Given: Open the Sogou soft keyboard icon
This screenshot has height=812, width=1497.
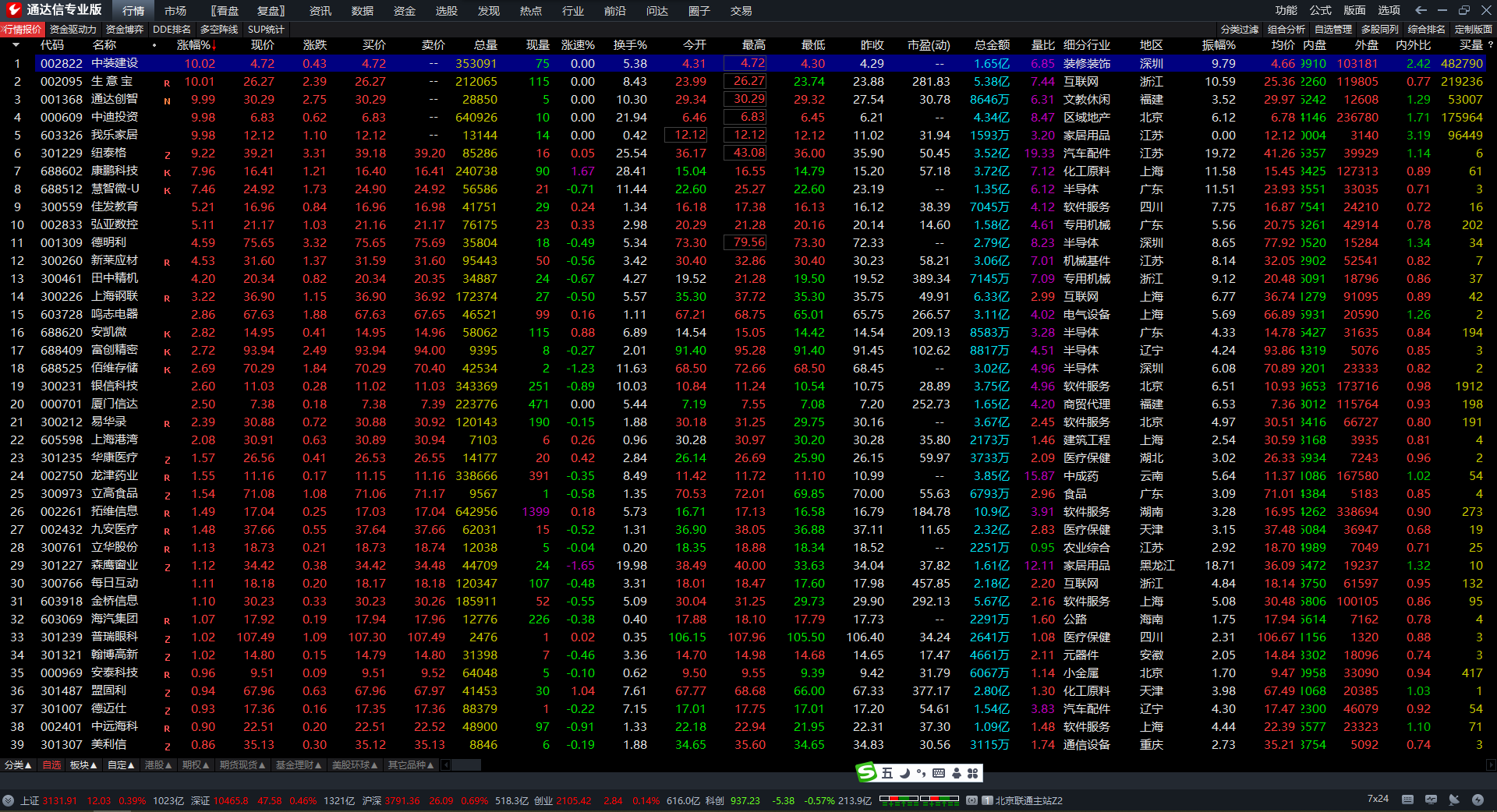Looking at the screenshot, I should [x=938, y=773].
